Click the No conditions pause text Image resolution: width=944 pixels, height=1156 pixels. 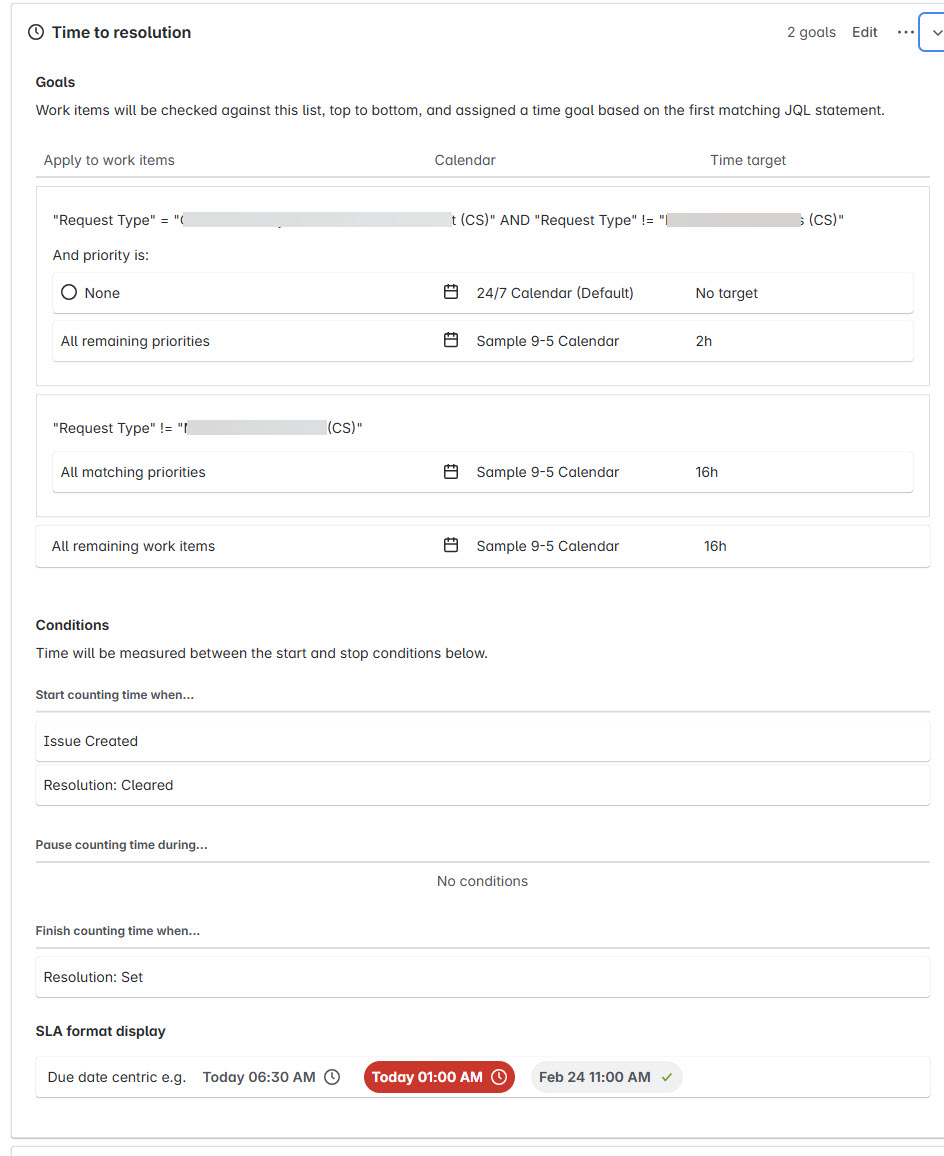coord(482,881)
